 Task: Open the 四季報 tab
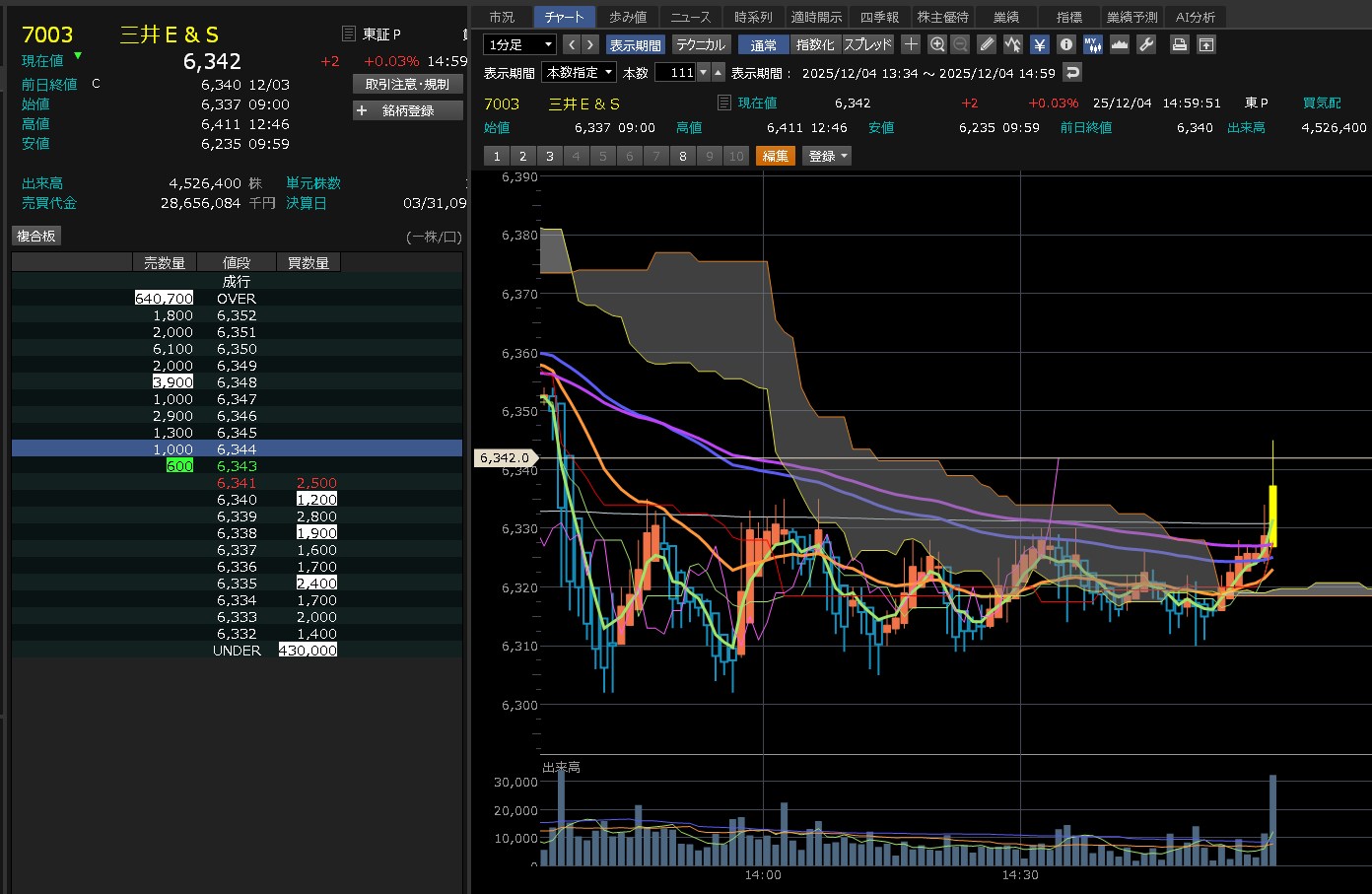coord(879,17)
